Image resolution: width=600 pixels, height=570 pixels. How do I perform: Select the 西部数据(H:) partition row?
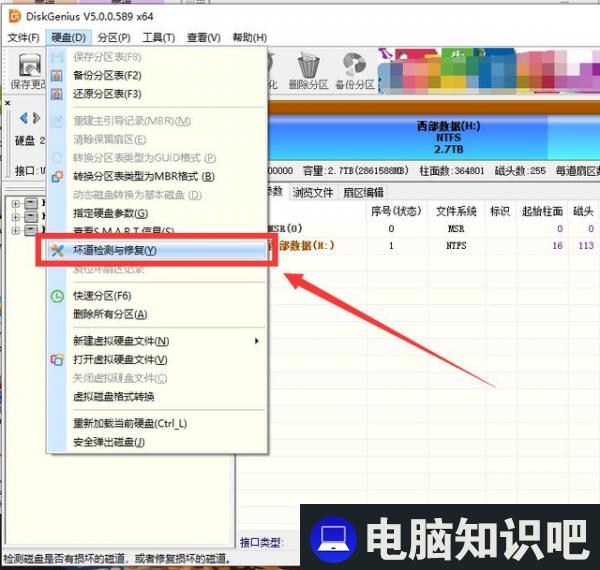pos(434,245)
